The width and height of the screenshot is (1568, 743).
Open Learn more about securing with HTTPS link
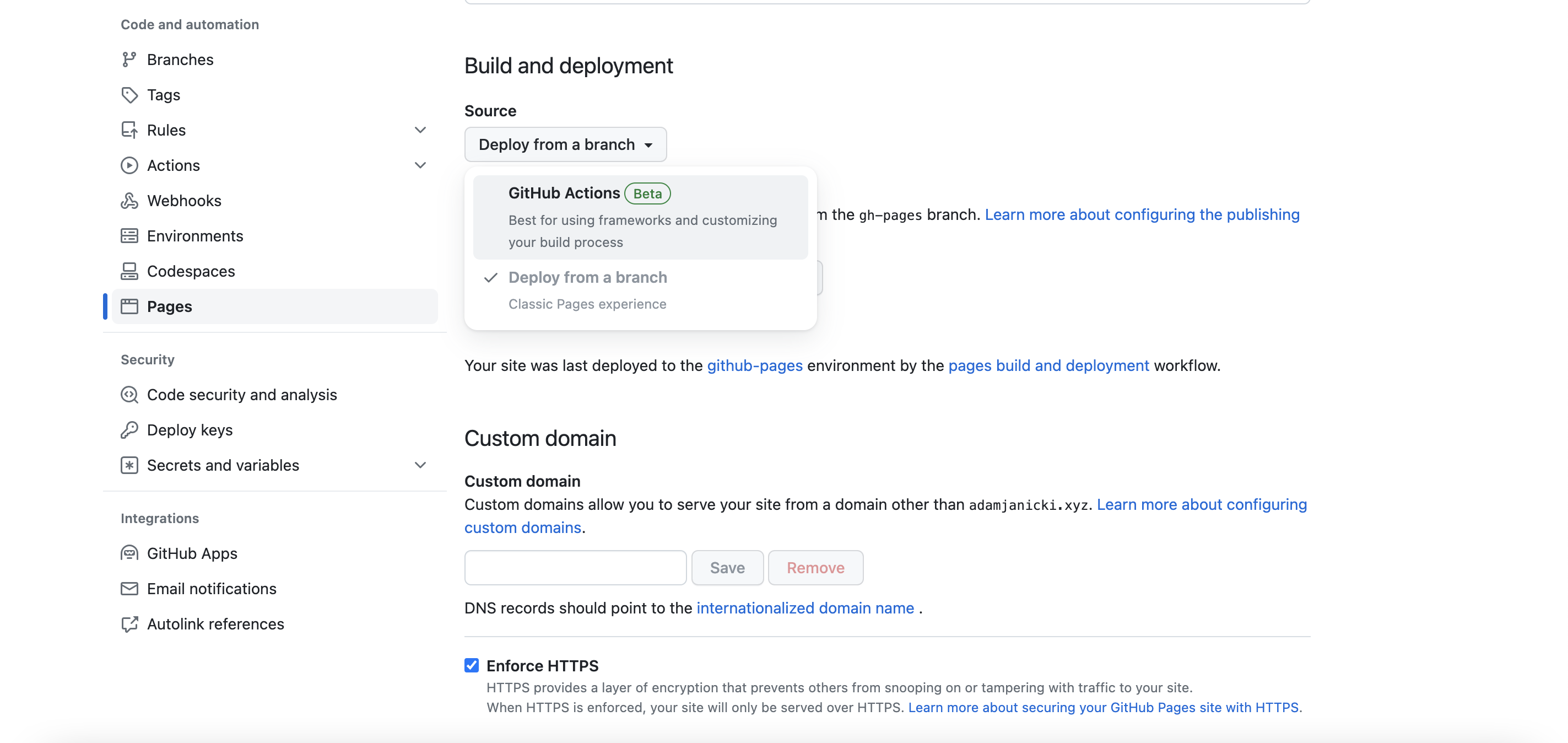[x=1103, y=708]
